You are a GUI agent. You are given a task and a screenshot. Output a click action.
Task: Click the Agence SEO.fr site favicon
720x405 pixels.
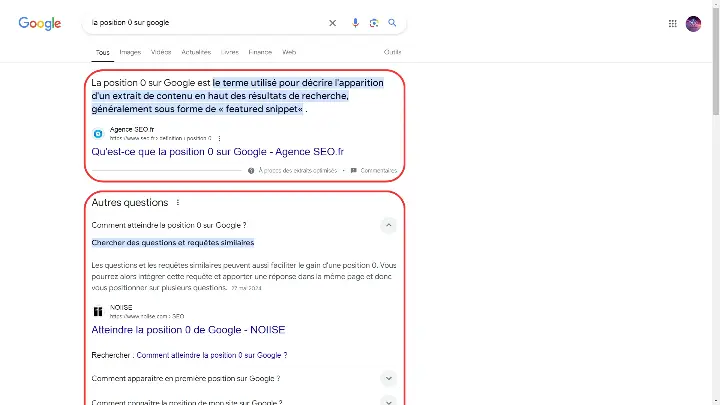coord(98,134)
